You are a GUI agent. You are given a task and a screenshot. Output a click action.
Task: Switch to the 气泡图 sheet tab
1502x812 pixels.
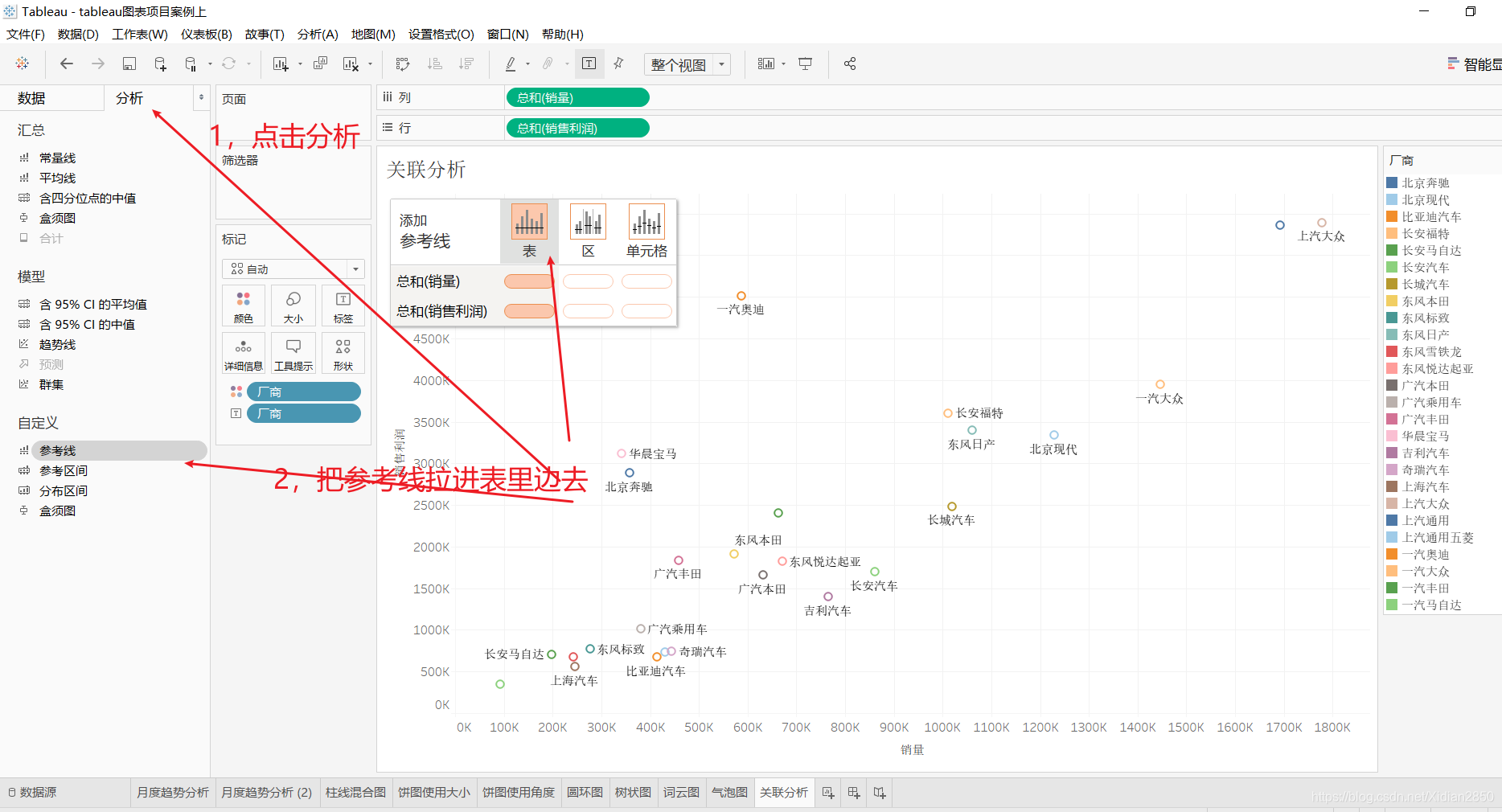730,792
